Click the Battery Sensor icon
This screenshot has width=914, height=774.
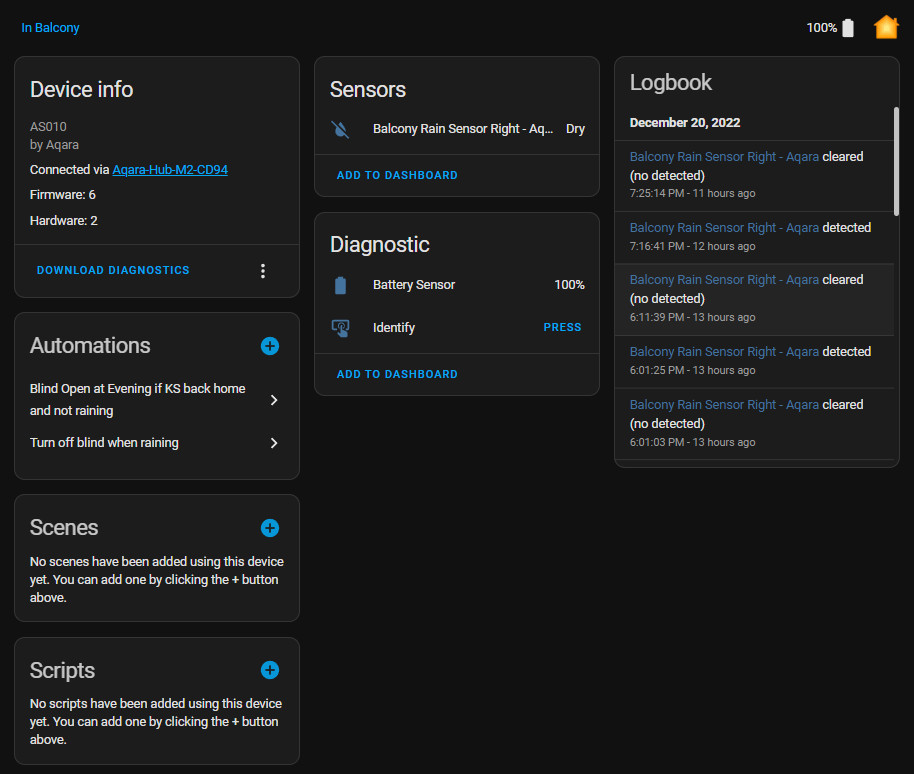341,285
